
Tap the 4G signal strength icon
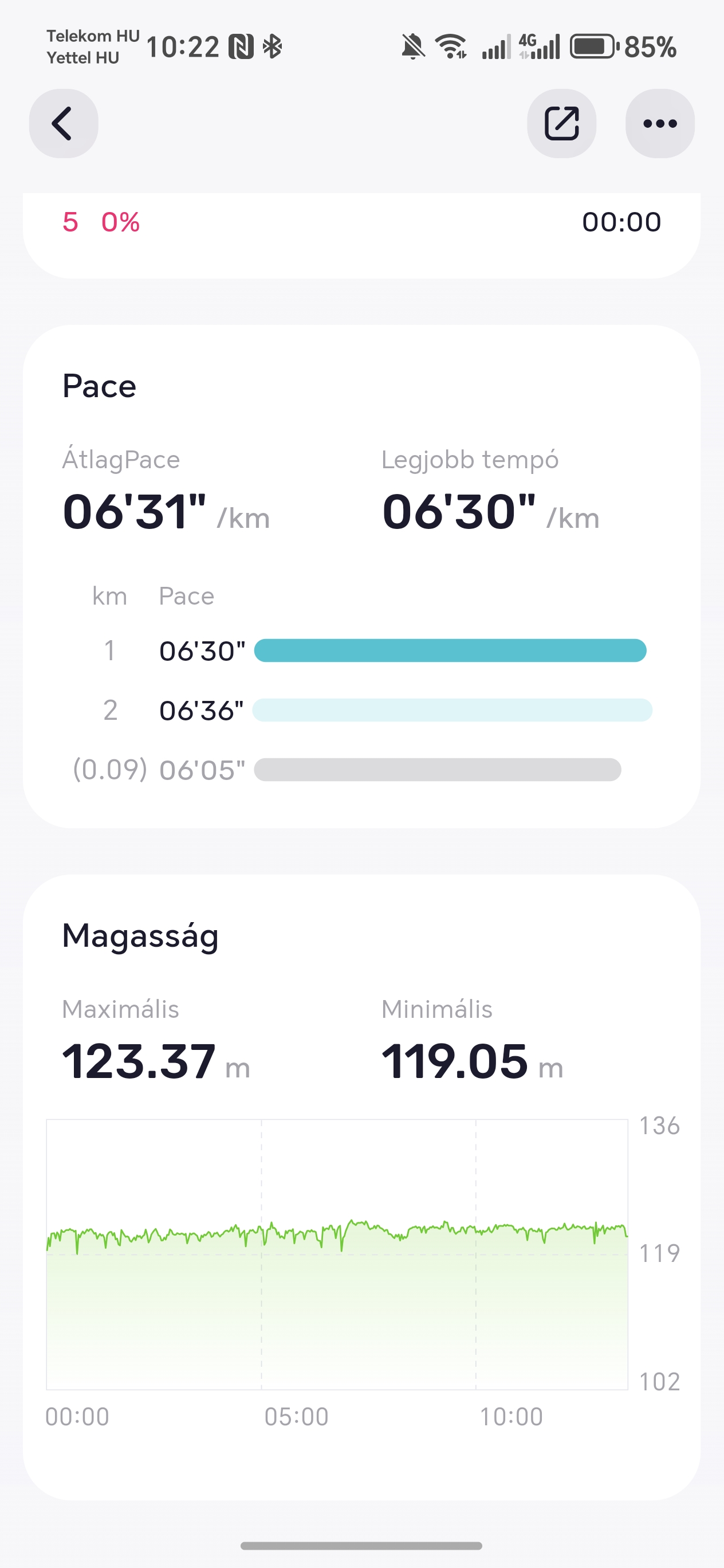(538, 47)
